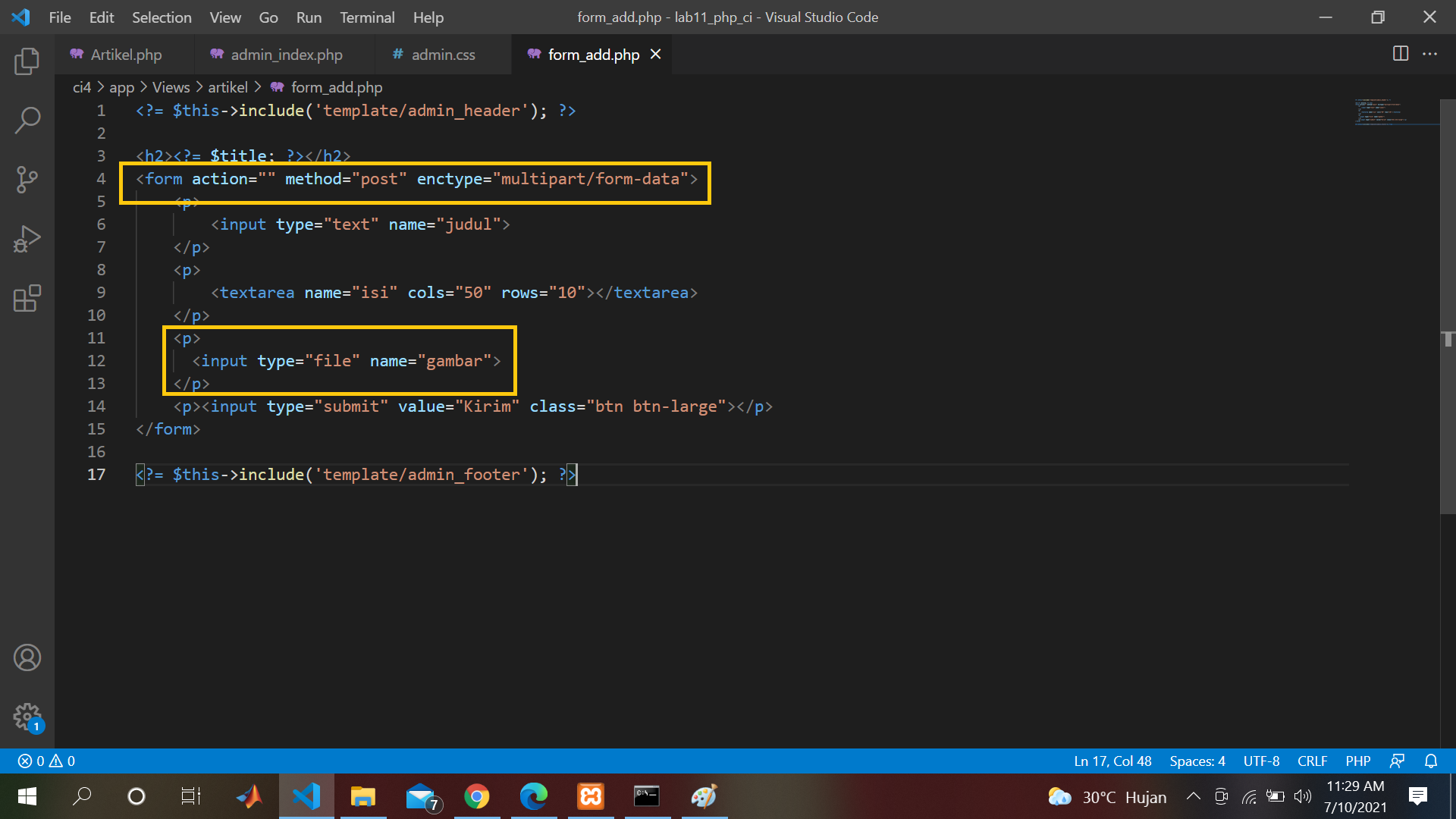
Task: Split the editor using the split icon
Action: [x=1399, y=54]
